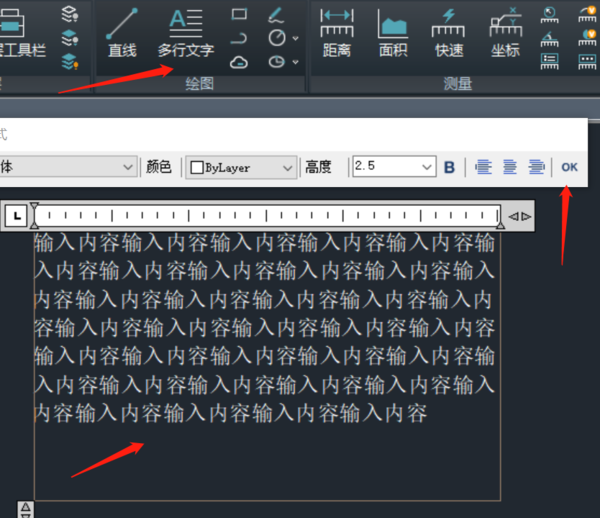Select the rectangle drawing tool
600x518 pixels.
coord(239,14)
